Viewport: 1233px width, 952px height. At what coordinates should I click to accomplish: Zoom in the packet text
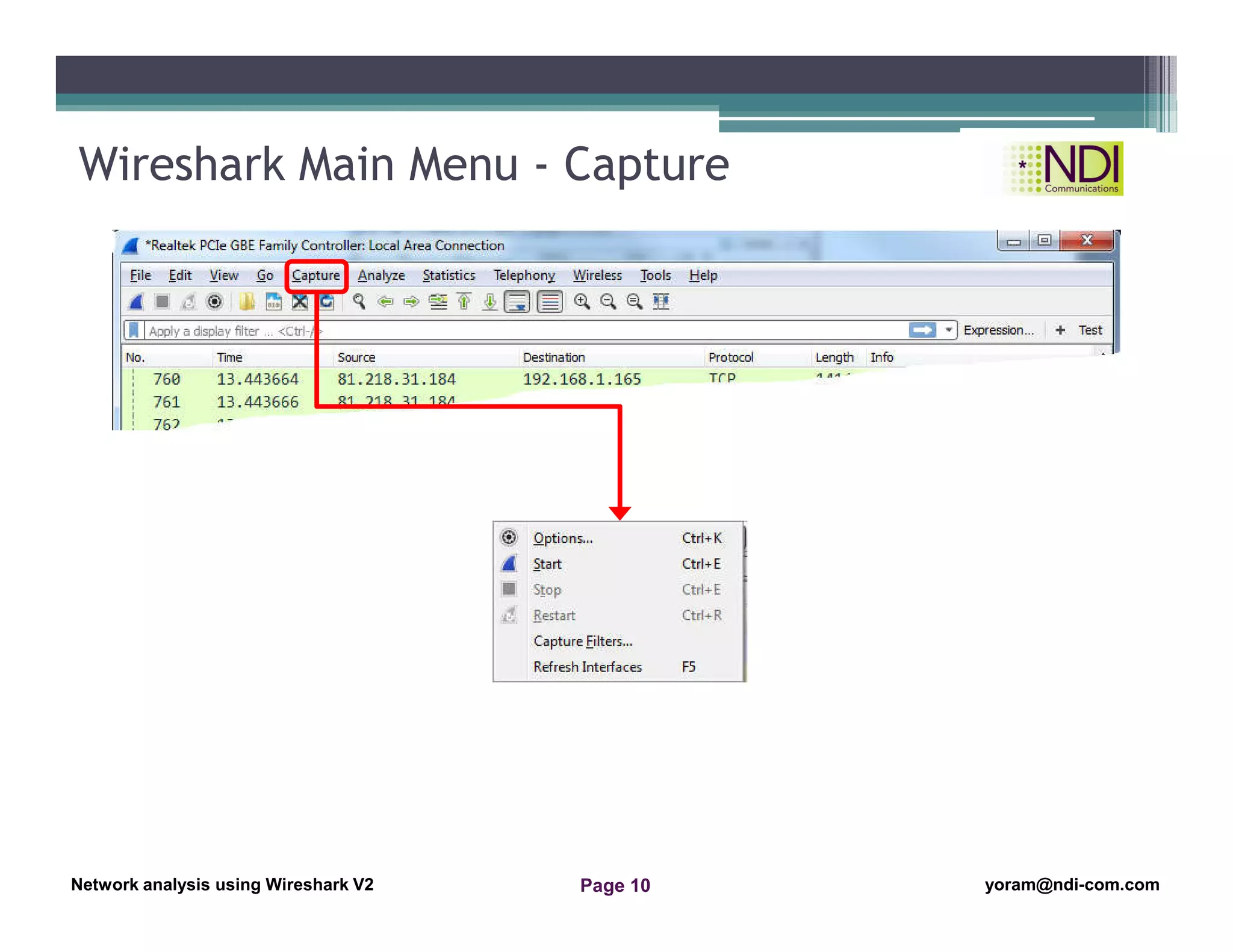tap(582, 301)
